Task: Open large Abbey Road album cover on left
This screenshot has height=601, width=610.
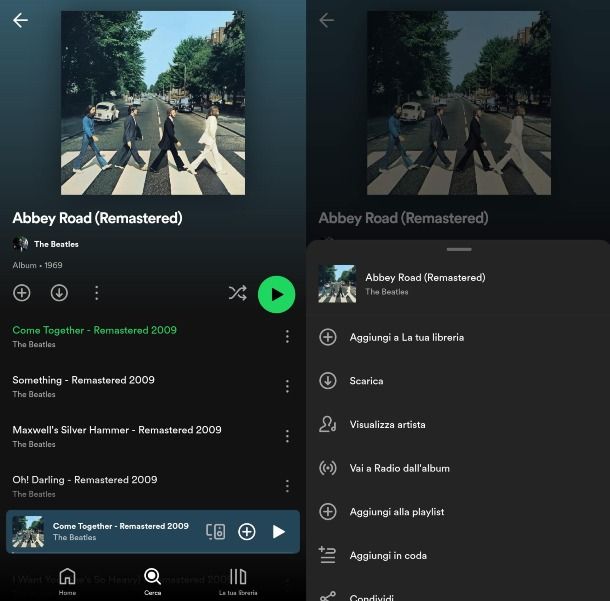Action: coord(153,103)
